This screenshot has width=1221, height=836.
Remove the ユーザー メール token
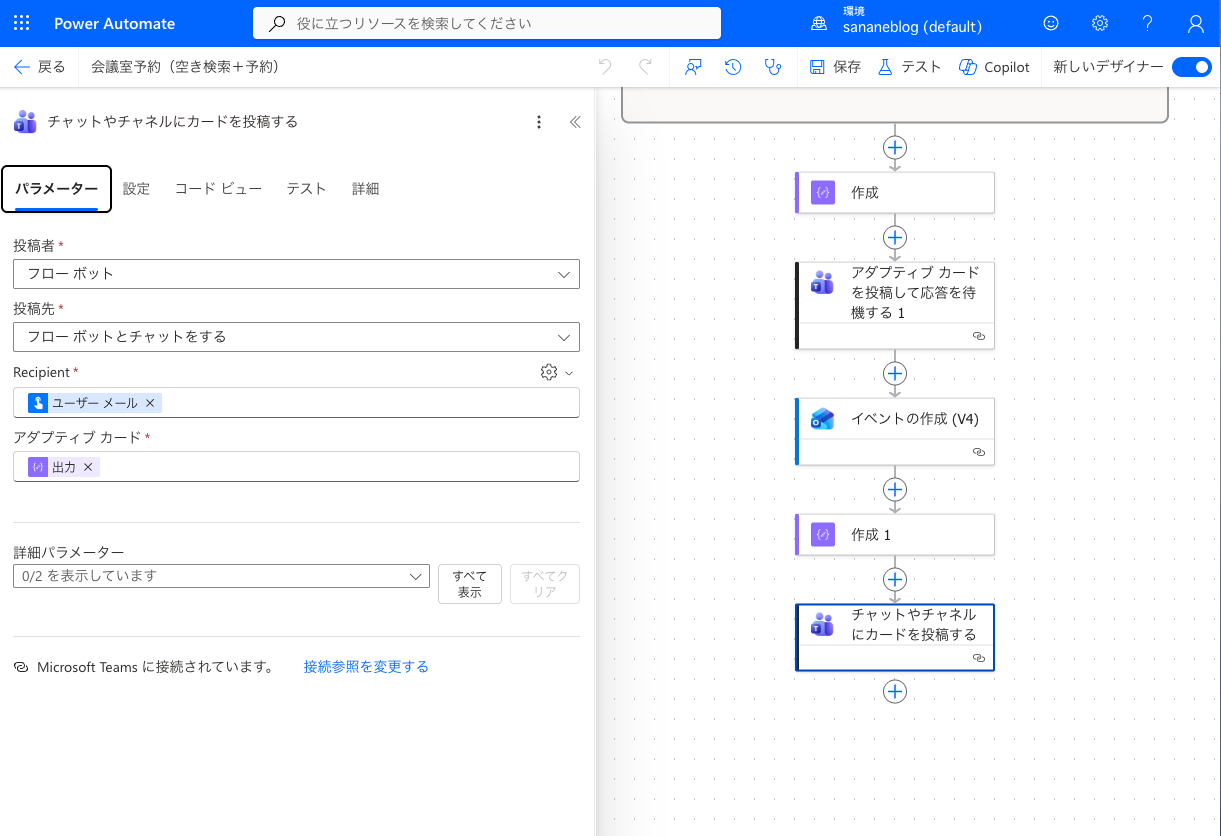coord(150,403)
